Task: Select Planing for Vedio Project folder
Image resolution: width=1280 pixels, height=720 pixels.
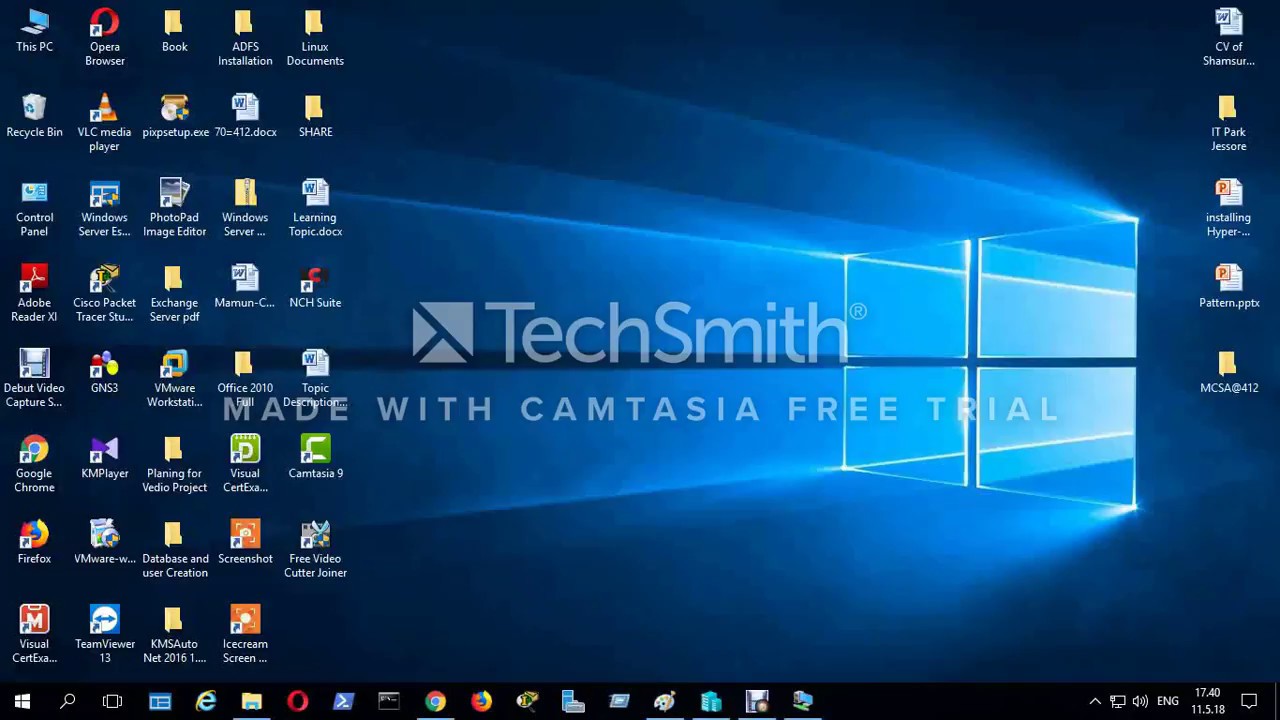Action: tap(175, 465)
